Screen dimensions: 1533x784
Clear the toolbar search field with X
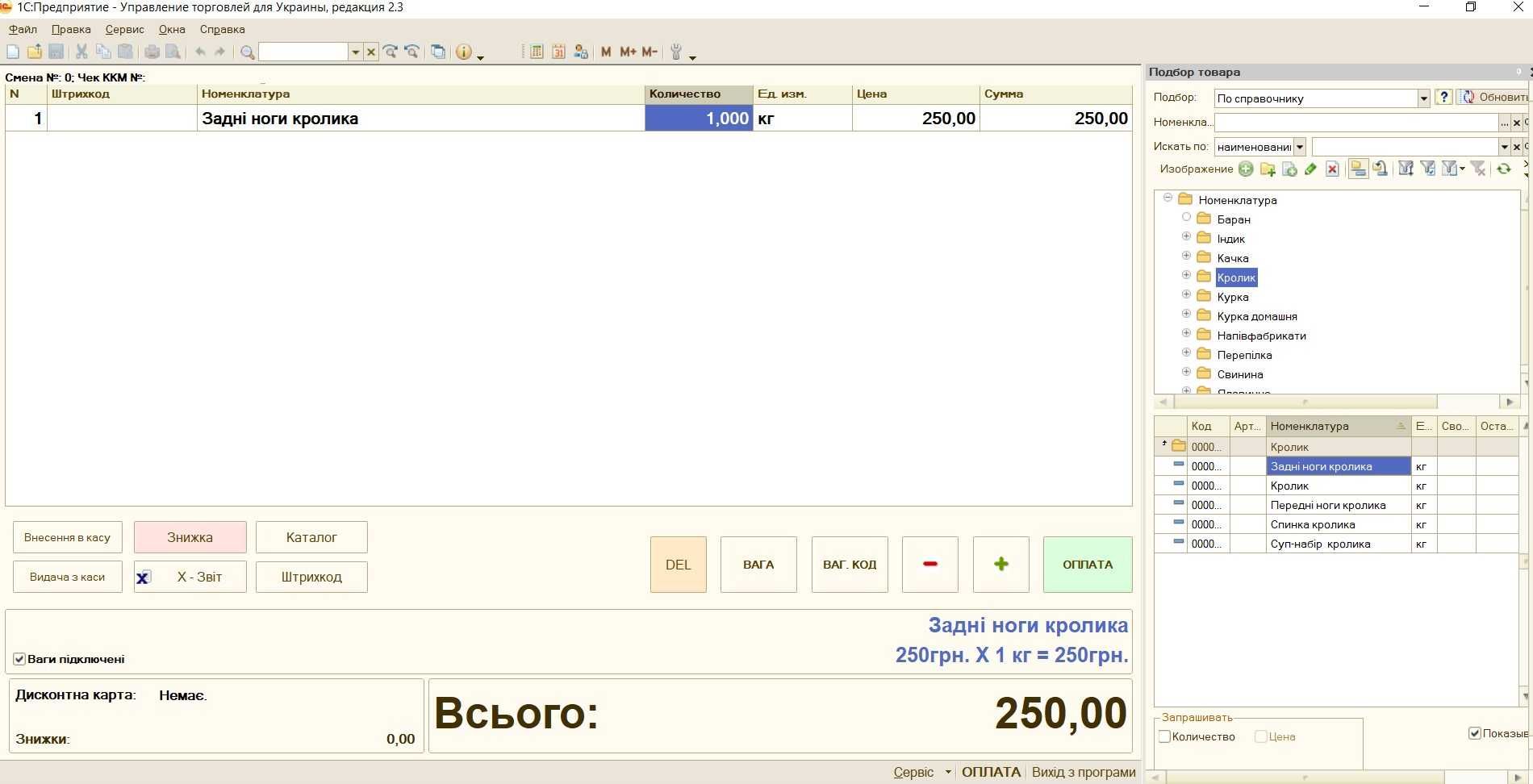point(371,52)
